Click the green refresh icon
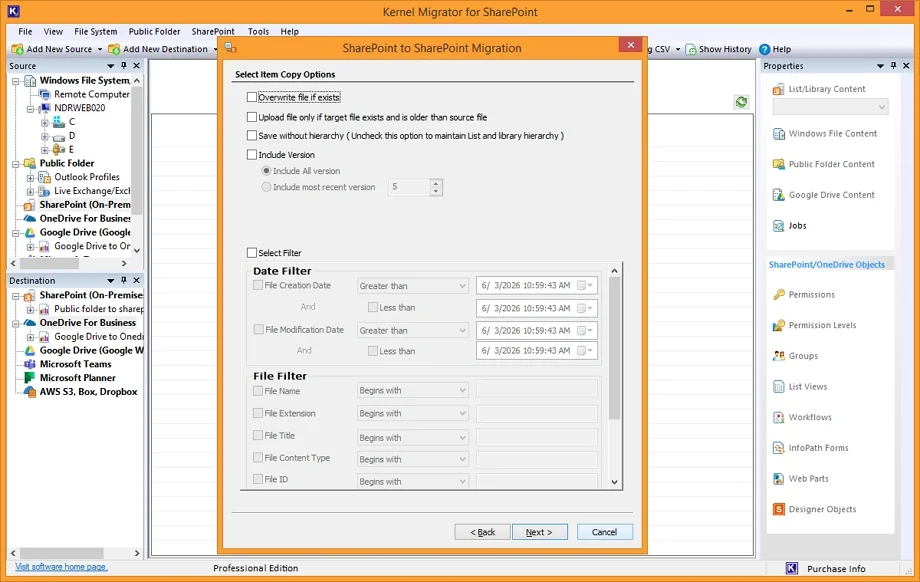Image resolution: width=920 pixels, height=582 pixels. click(741, 102)
